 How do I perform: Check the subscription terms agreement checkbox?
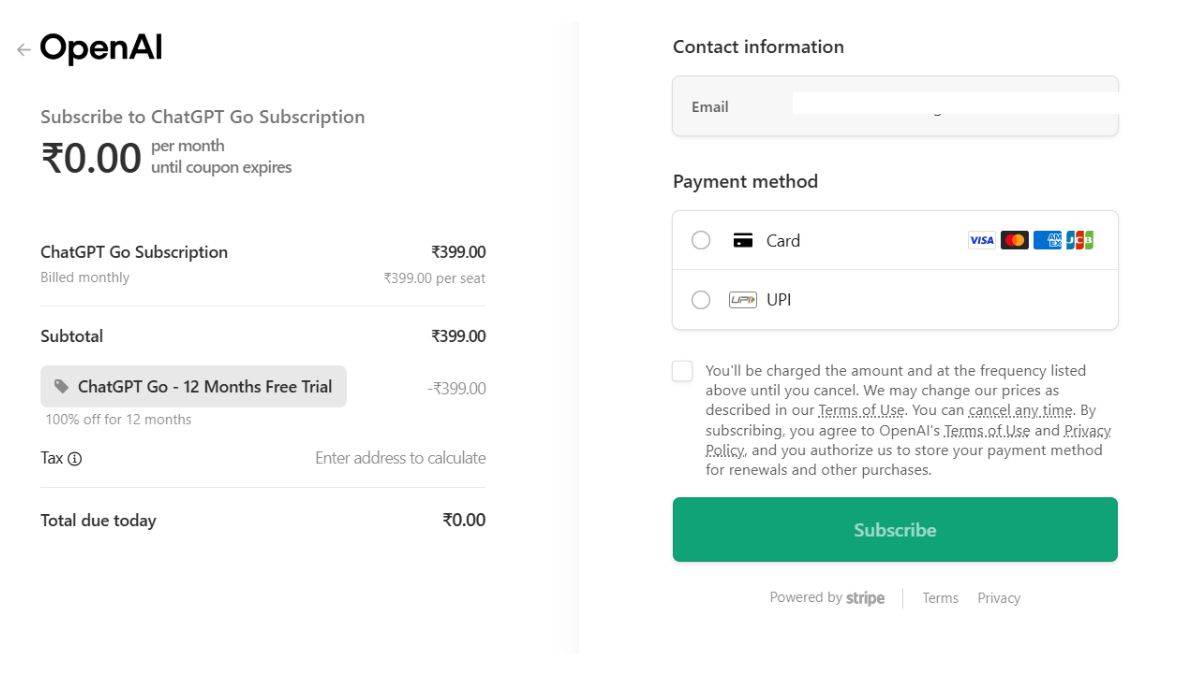coord(682,371)
